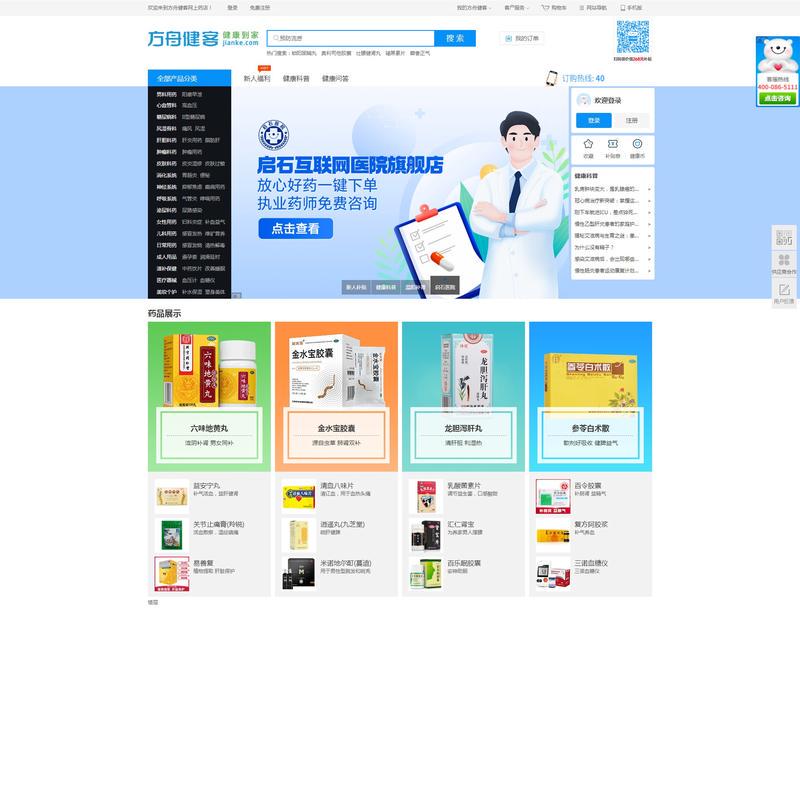The image size is (800, 800).
Task: Click the 益安宁丸 product thumbnail
Action: [x=171, y=496]
